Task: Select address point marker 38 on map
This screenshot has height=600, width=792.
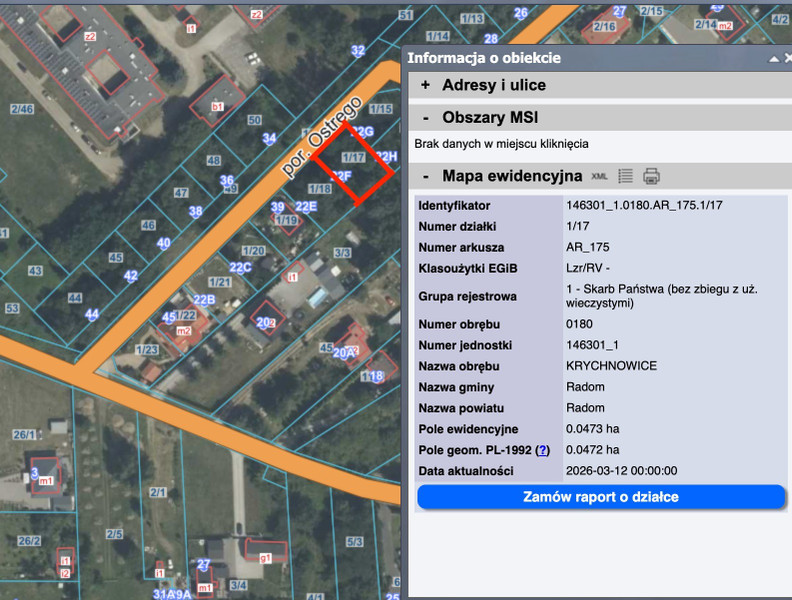Action: (196, 211)
